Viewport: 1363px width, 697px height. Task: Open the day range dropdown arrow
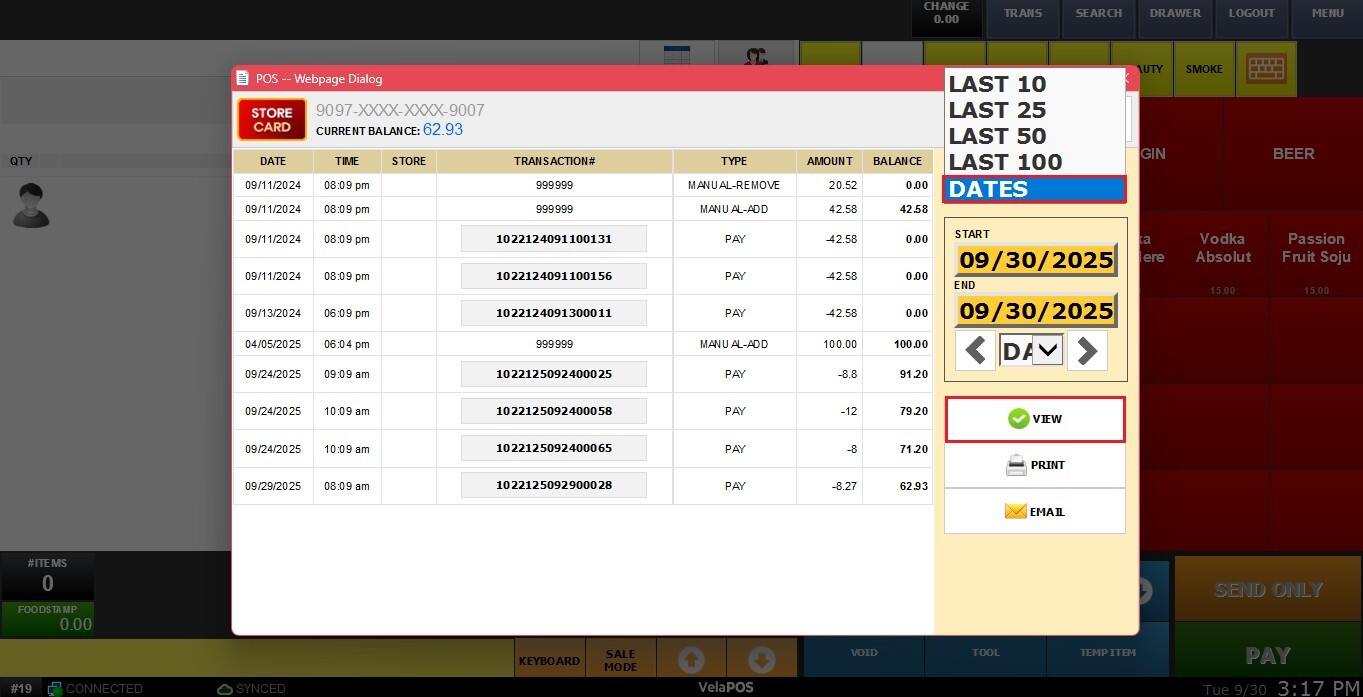click(1047, 351)
